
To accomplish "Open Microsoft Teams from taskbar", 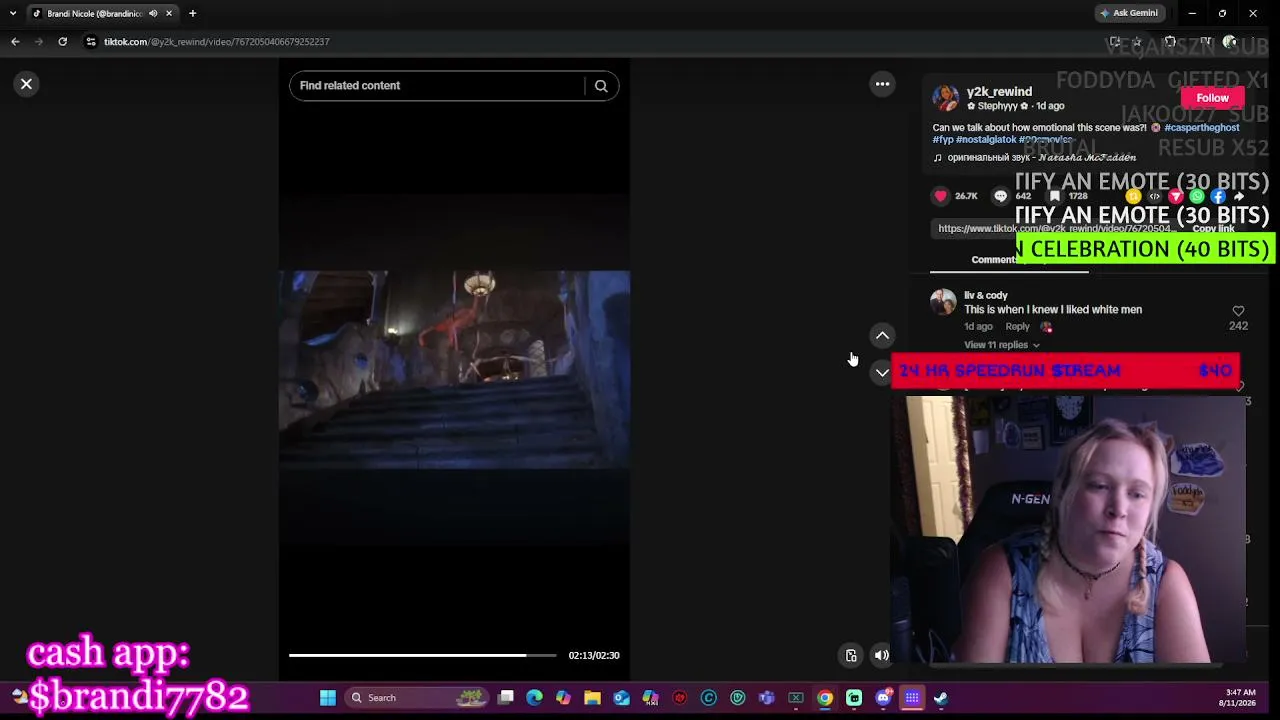I will pos(767,698).
